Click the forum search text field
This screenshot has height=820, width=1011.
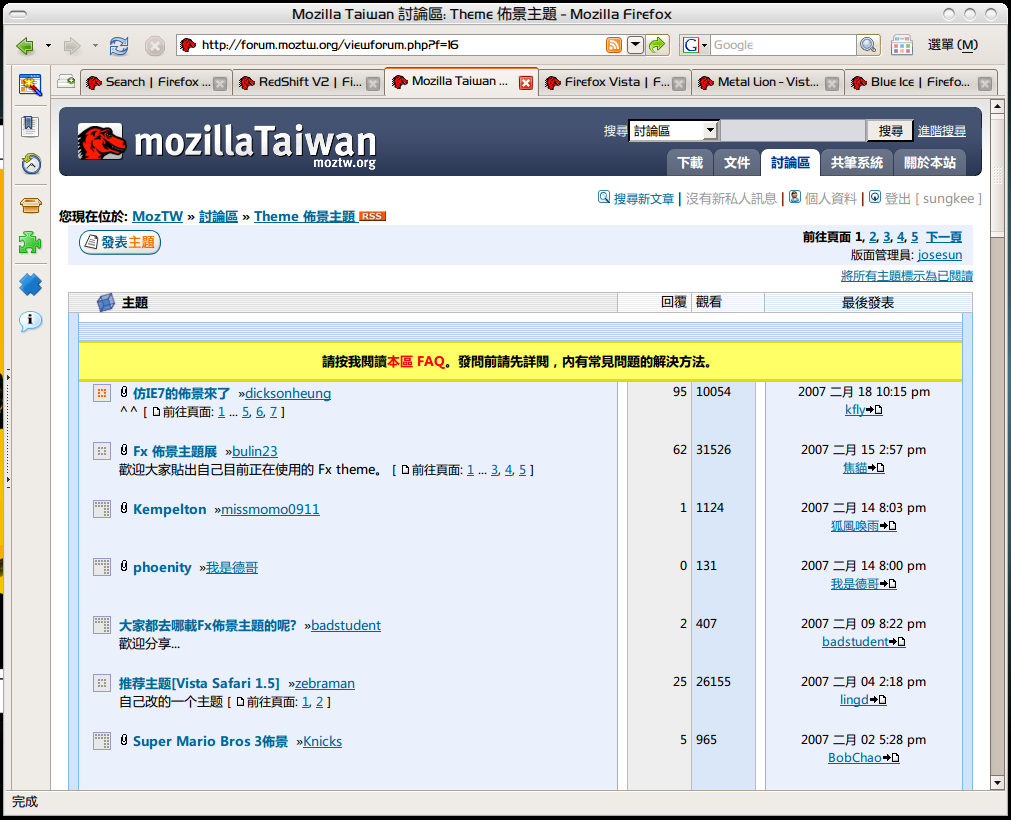click(x=793, y=131)
